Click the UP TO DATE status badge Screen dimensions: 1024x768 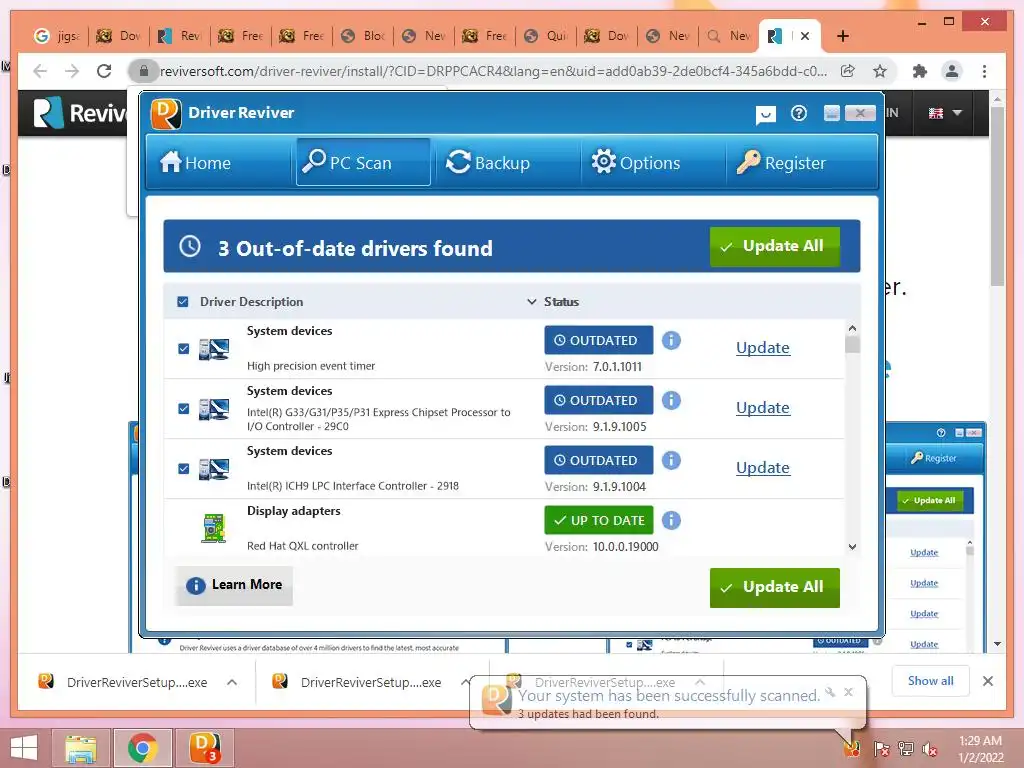[599, 520]
